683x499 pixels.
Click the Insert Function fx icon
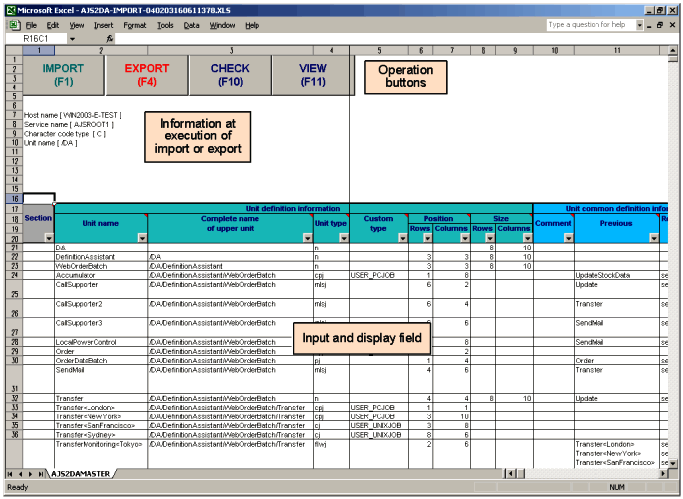coord(109,38)
